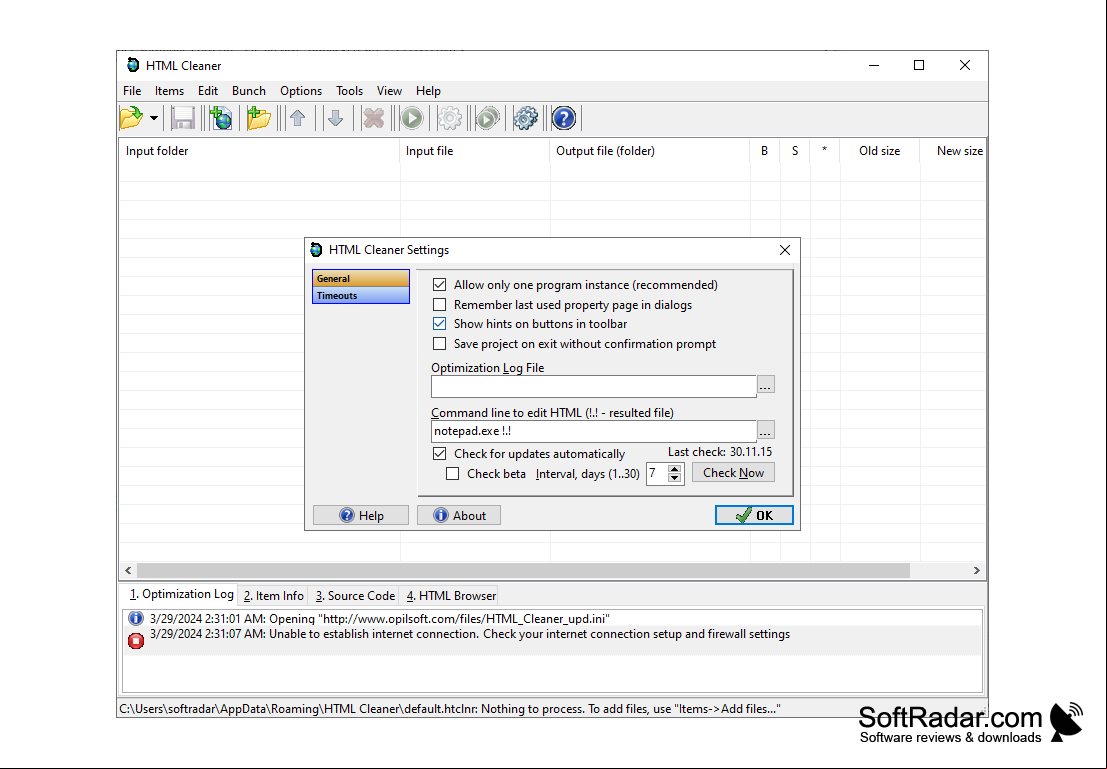
Task: Enable Remember last used property page
Action: tap(439, 304)
